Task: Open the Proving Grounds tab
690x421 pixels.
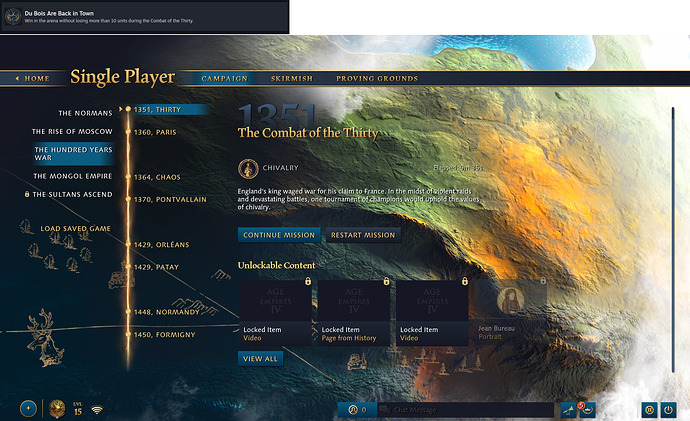Action: (377, 78)
